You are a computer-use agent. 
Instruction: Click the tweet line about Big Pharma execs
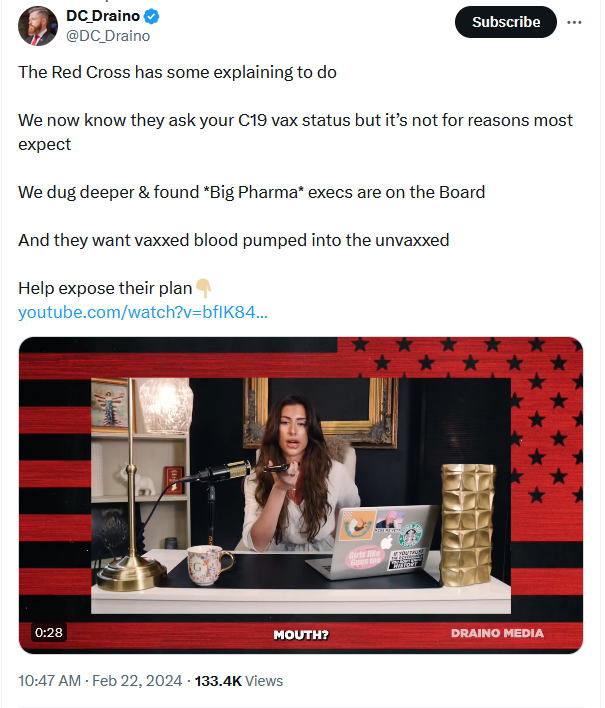pyautogui.click(x=251, y=192)
